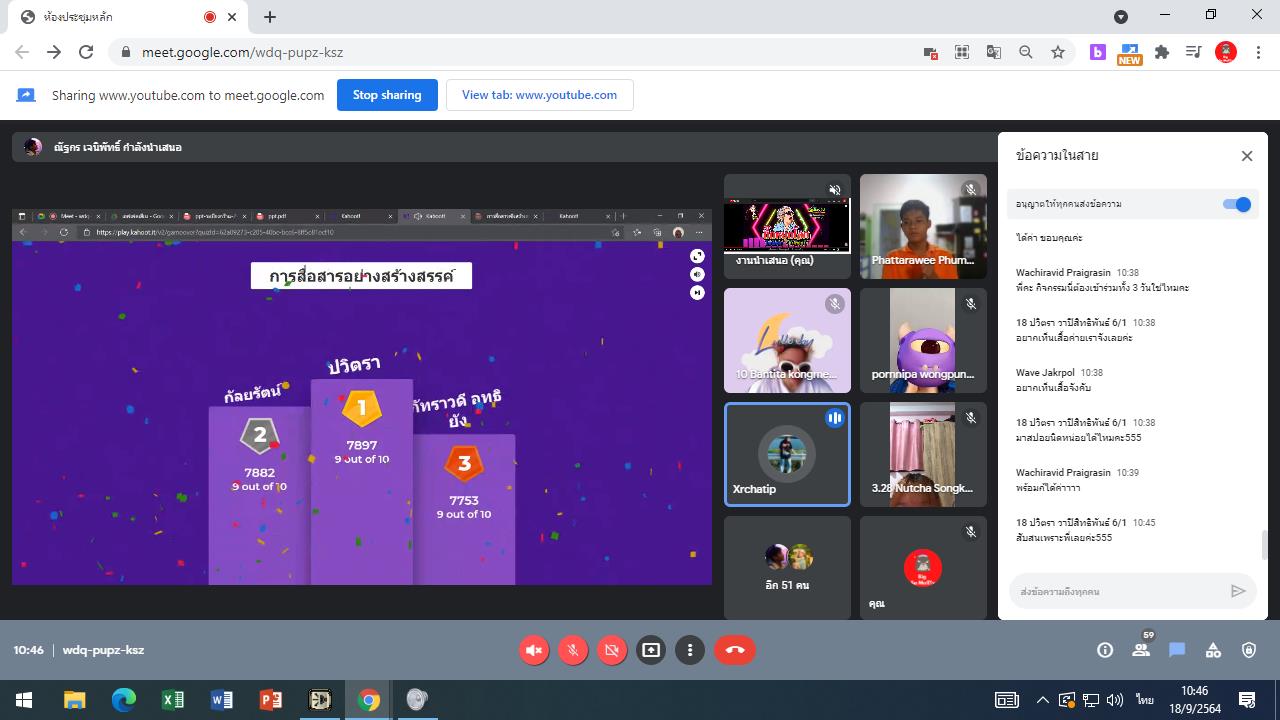Reload the Meet page
The image size is (1280, 720).
click(86, 52)
